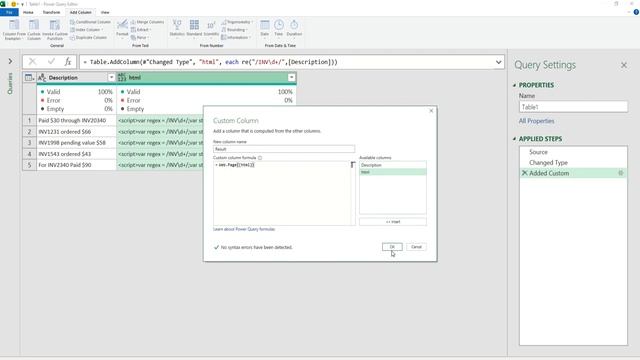This screenshot has height=360, width=640.
Task: Open the Information dropdown
Action: point(236,38)
